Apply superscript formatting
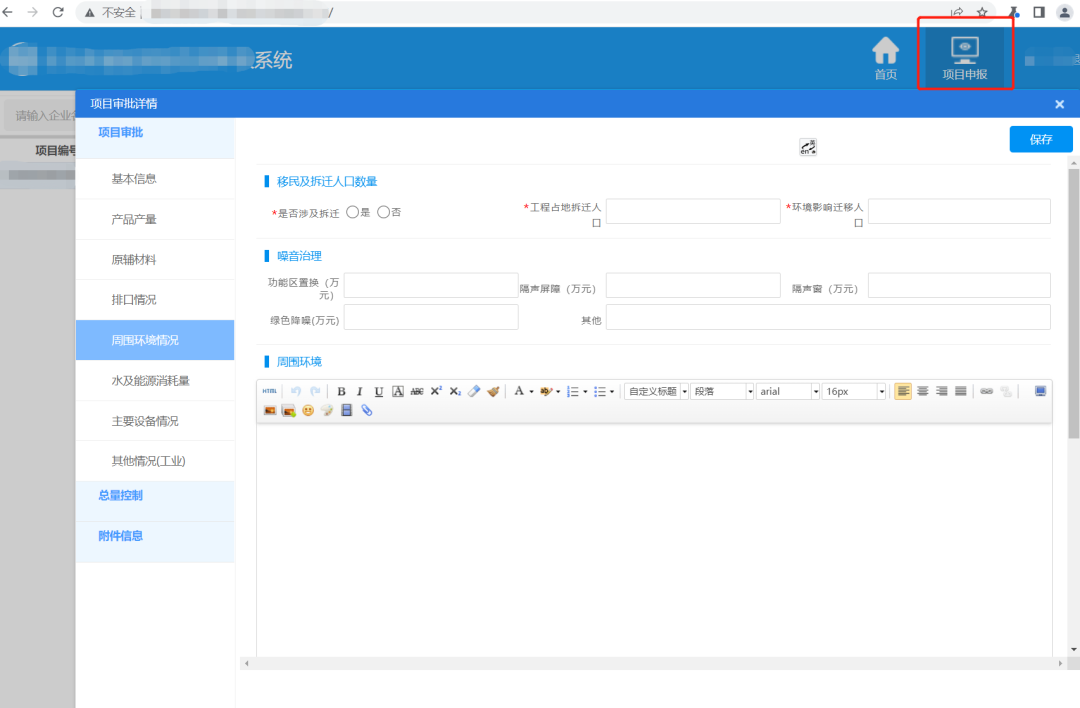The width and height of the screenshot is (1080, 708). 436,391
